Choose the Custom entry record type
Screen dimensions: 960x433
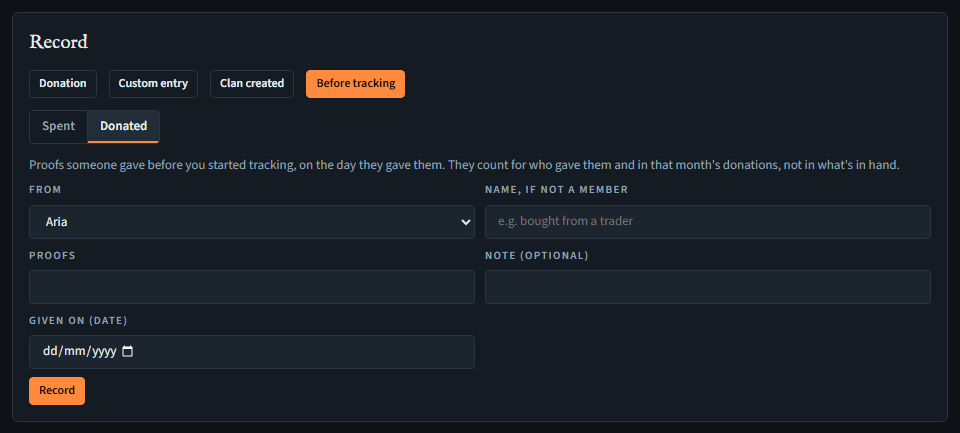(153, 83)
